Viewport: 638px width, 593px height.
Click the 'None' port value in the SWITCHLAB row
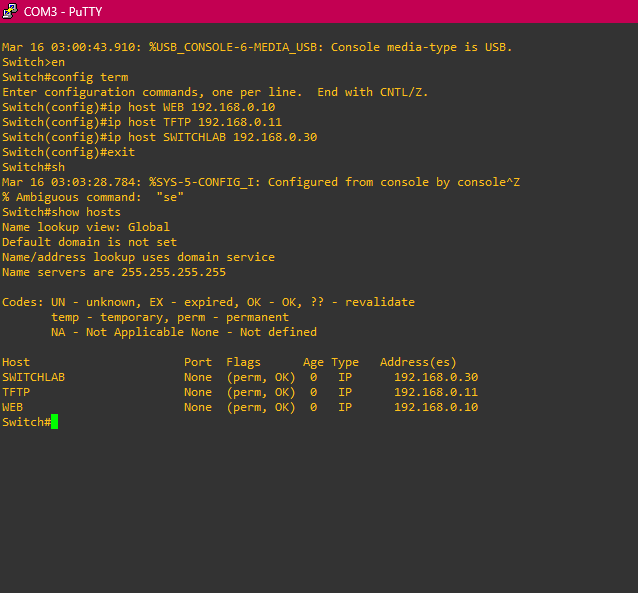click(x=198, y=377)
